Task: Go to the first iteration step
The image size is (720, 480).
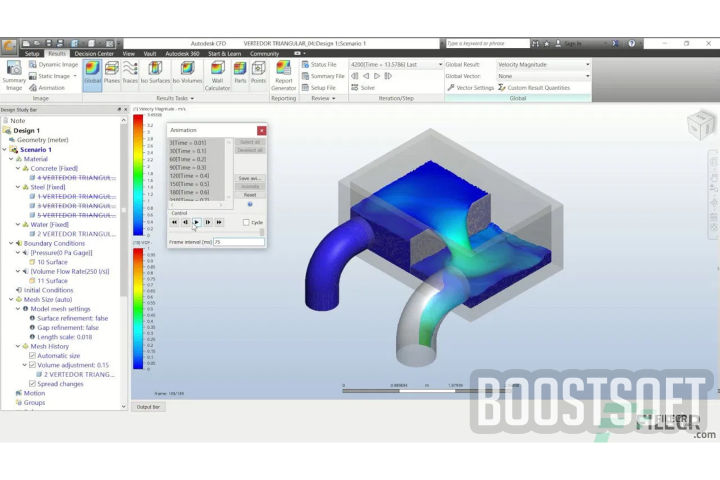Action: pos(355,76)
